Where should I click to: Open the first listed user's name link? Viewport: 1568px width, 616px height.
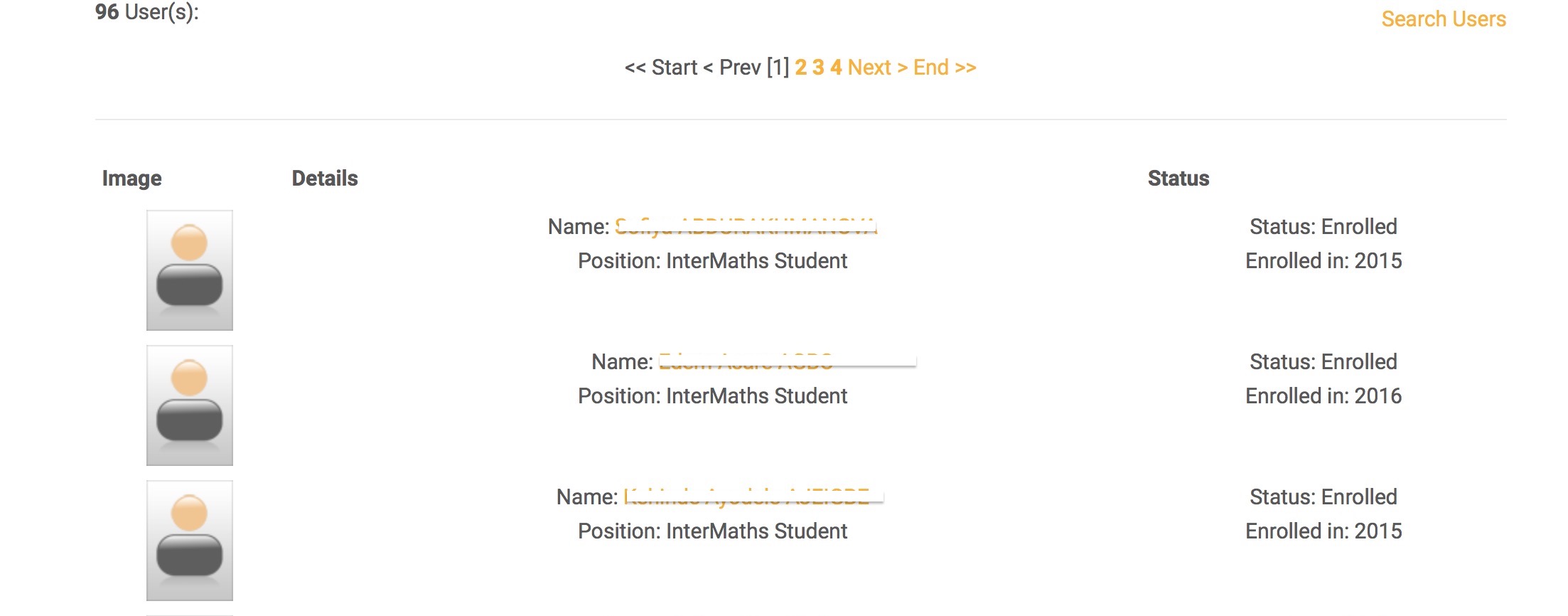[746, 227]
